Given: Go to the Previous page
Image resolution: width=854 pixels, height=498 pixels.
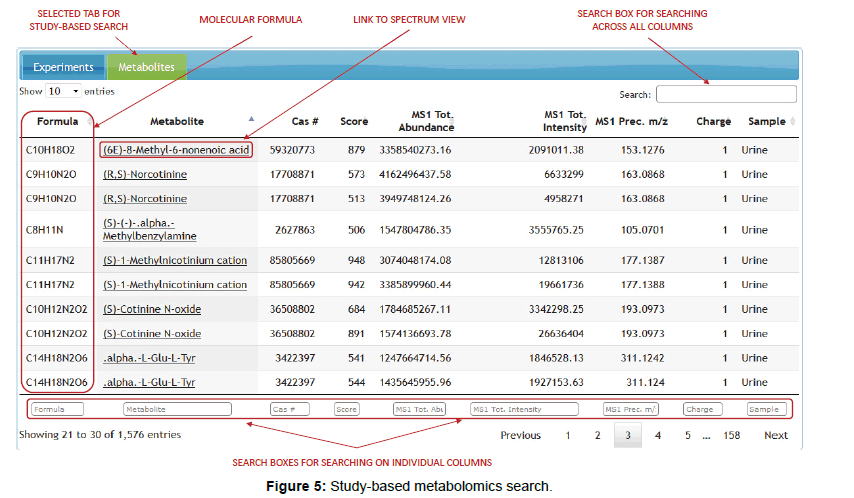Looking at the screenshot, I should point(520,435).
